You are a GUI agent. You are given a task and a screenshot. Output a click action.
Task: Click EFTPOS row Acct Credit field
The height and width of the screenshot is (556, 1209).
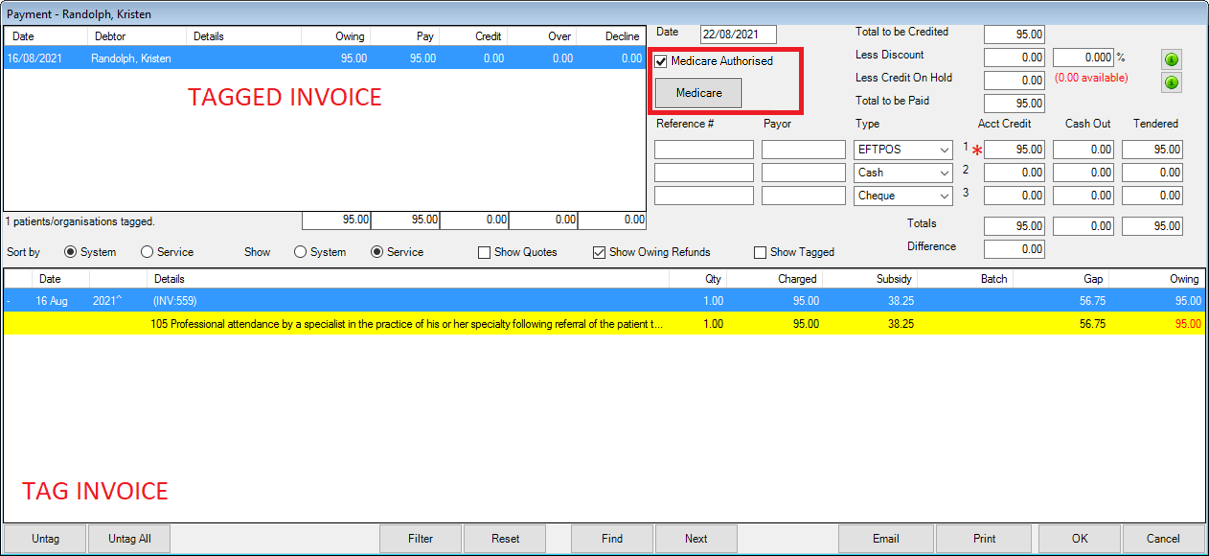point(1014,149)
